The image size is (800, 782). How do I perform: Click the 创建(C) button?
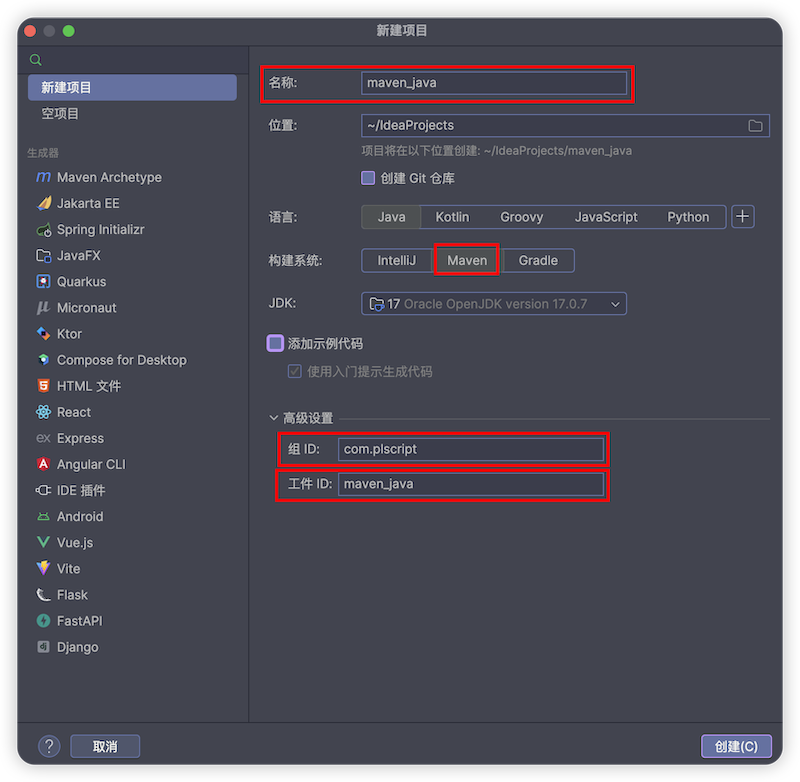pos(736,746)
